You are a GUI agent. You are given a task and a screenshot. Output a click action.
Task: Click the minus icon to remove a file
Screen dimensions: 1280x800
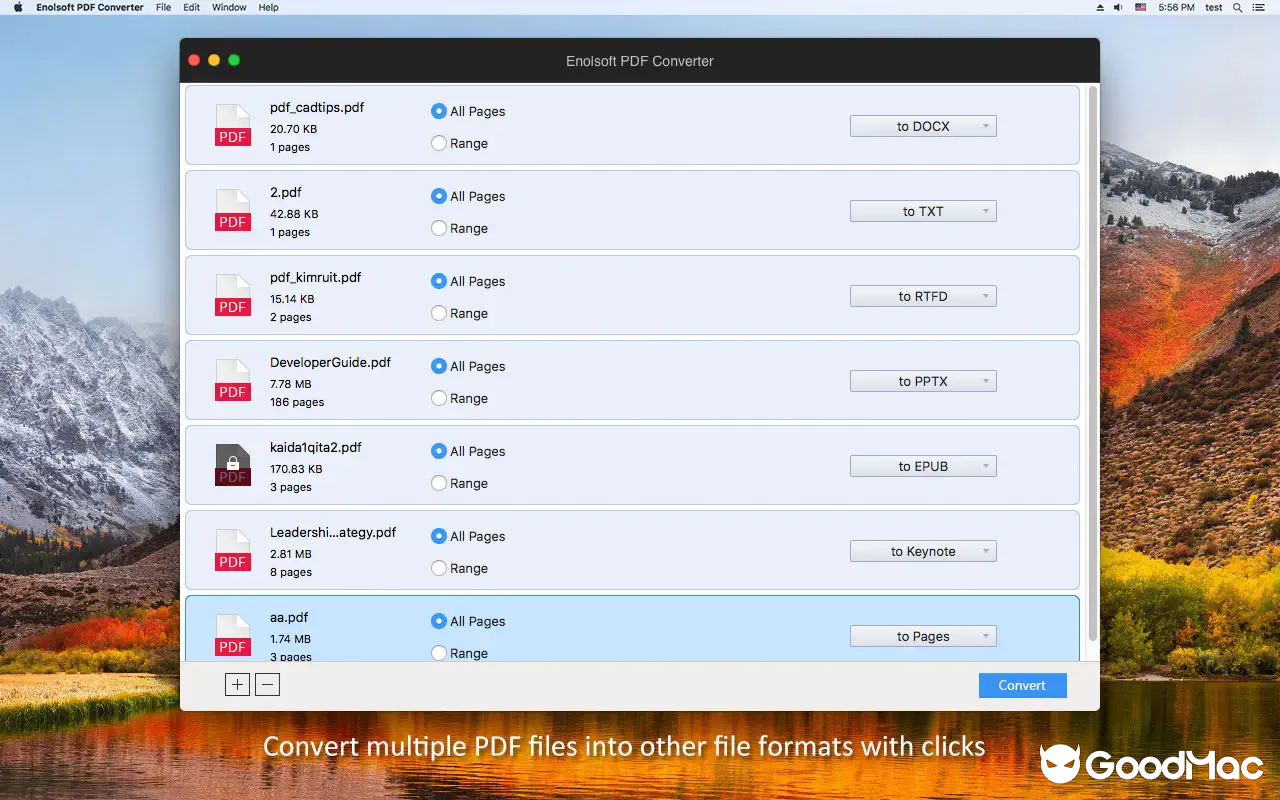tap(267, 684)
